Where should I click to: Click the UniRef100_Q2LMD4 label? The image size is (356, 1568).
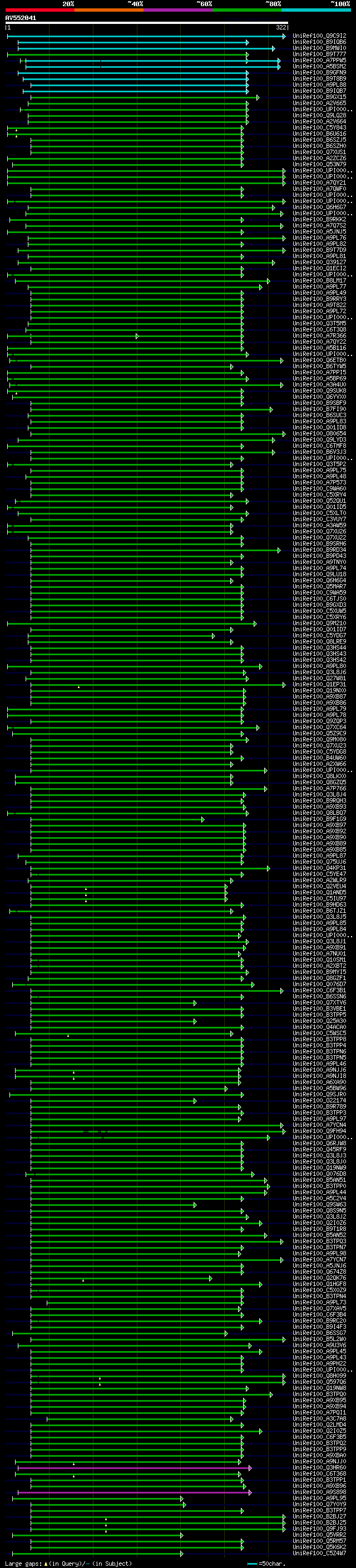(x=319, y=1424)
